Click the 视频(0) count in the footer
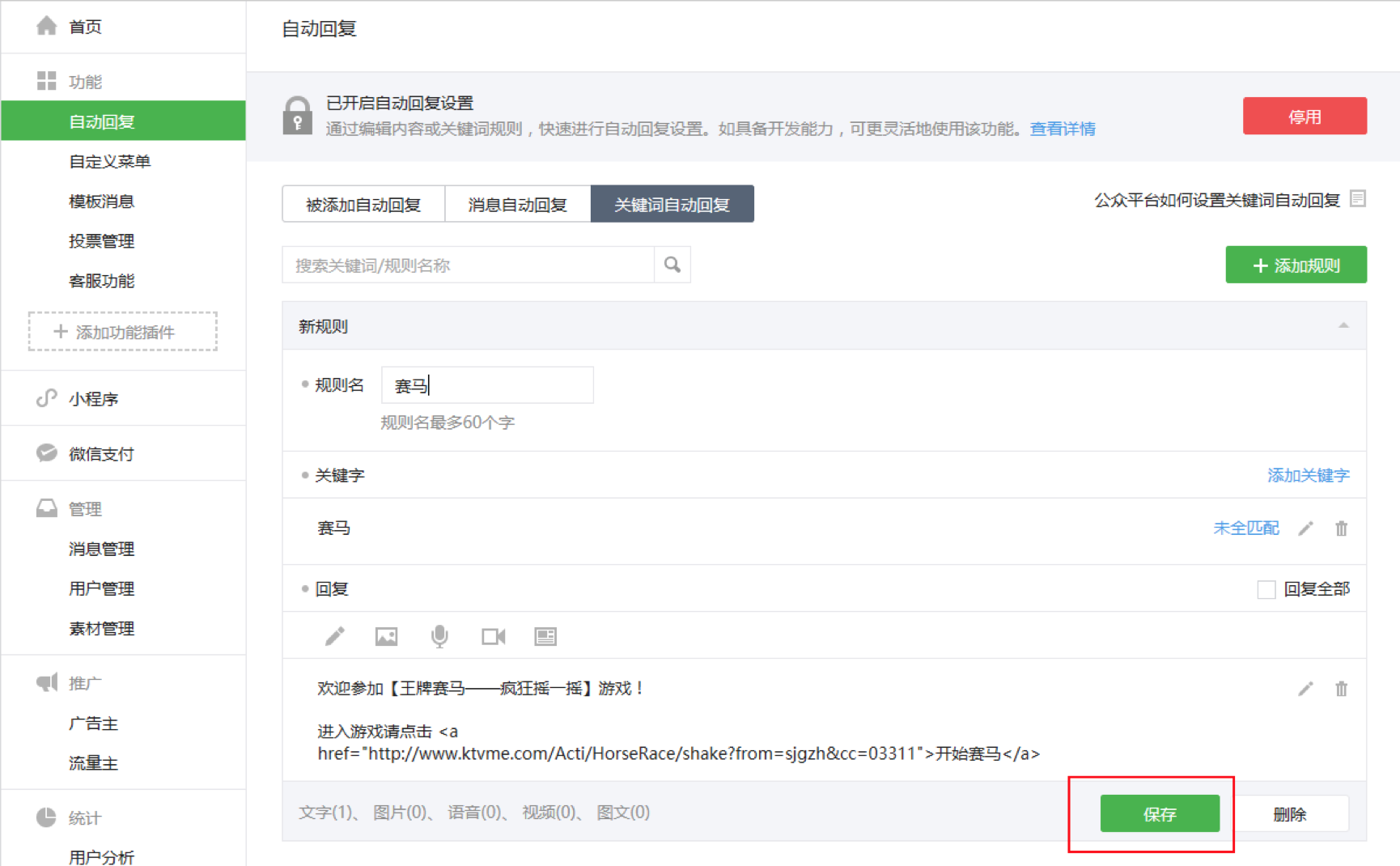The image size is (1400, 866). 549,813
